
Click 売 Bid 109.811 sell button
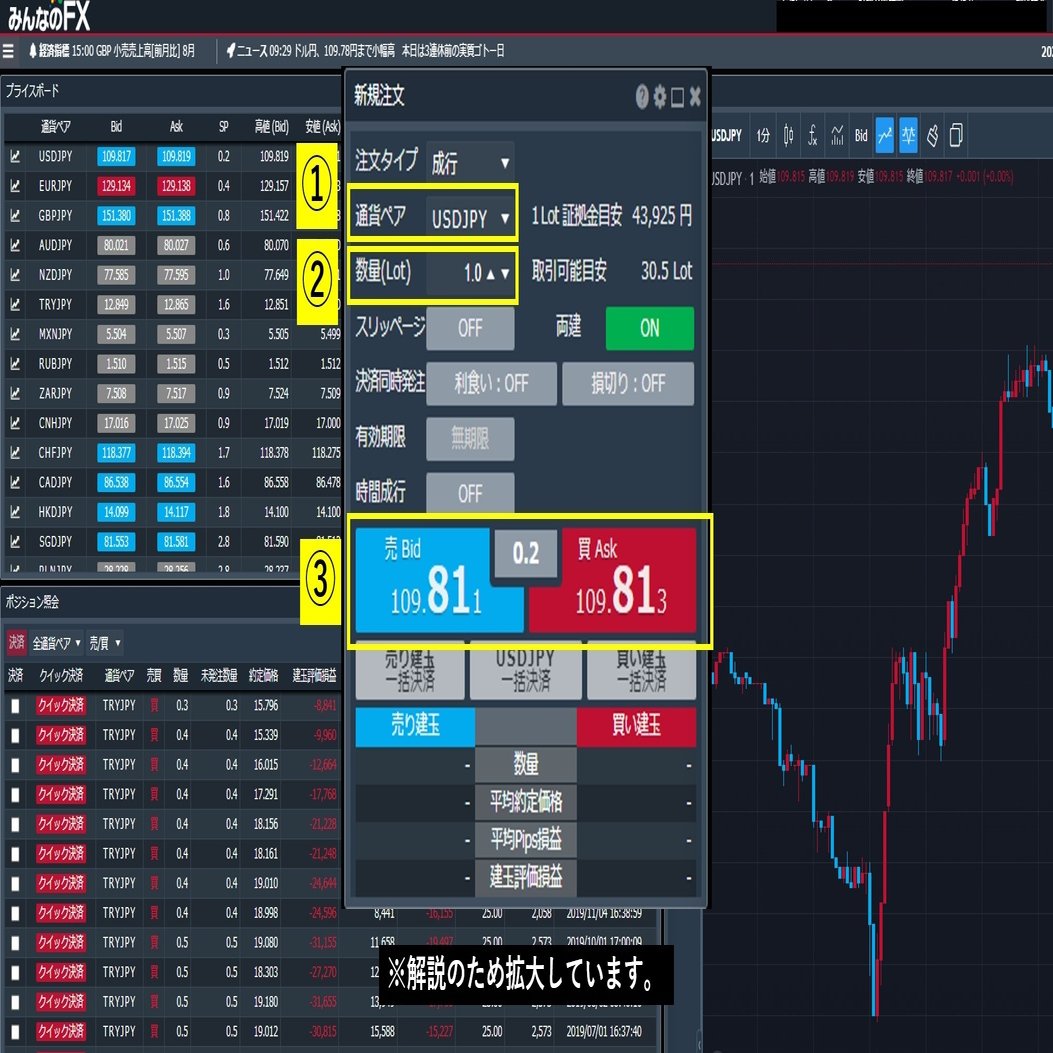[x=439, y=580]
